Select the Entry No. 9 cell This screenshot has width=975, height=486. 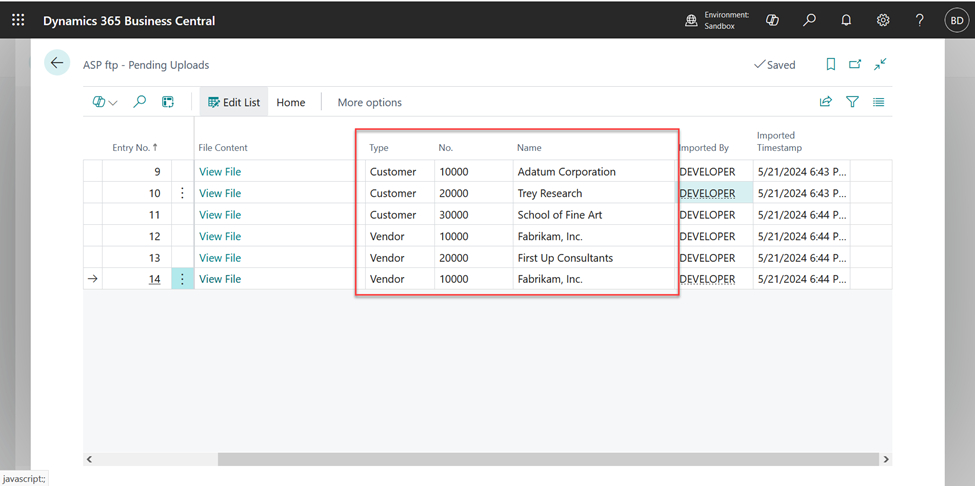coord(137,172)
